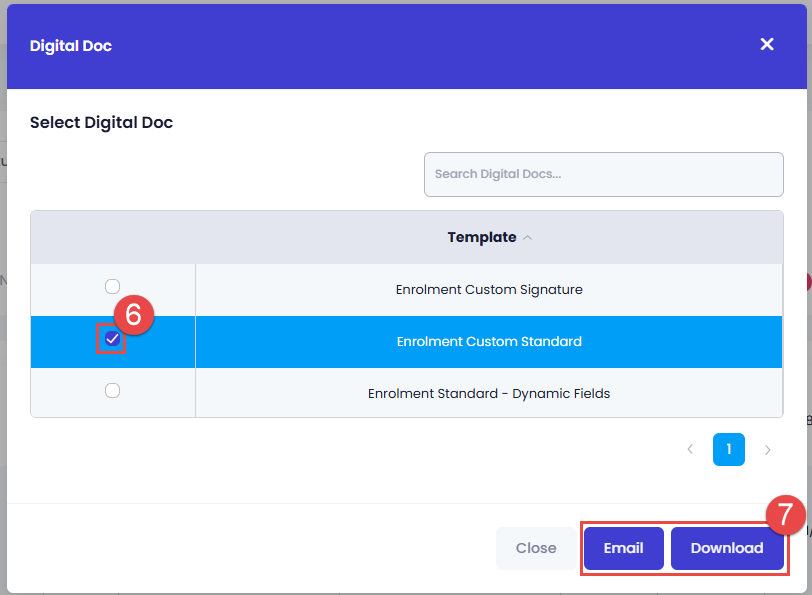812x595 pixels.
Task: Click the highlighted Enrolment Custom Standard name
Action: (489, 342)
